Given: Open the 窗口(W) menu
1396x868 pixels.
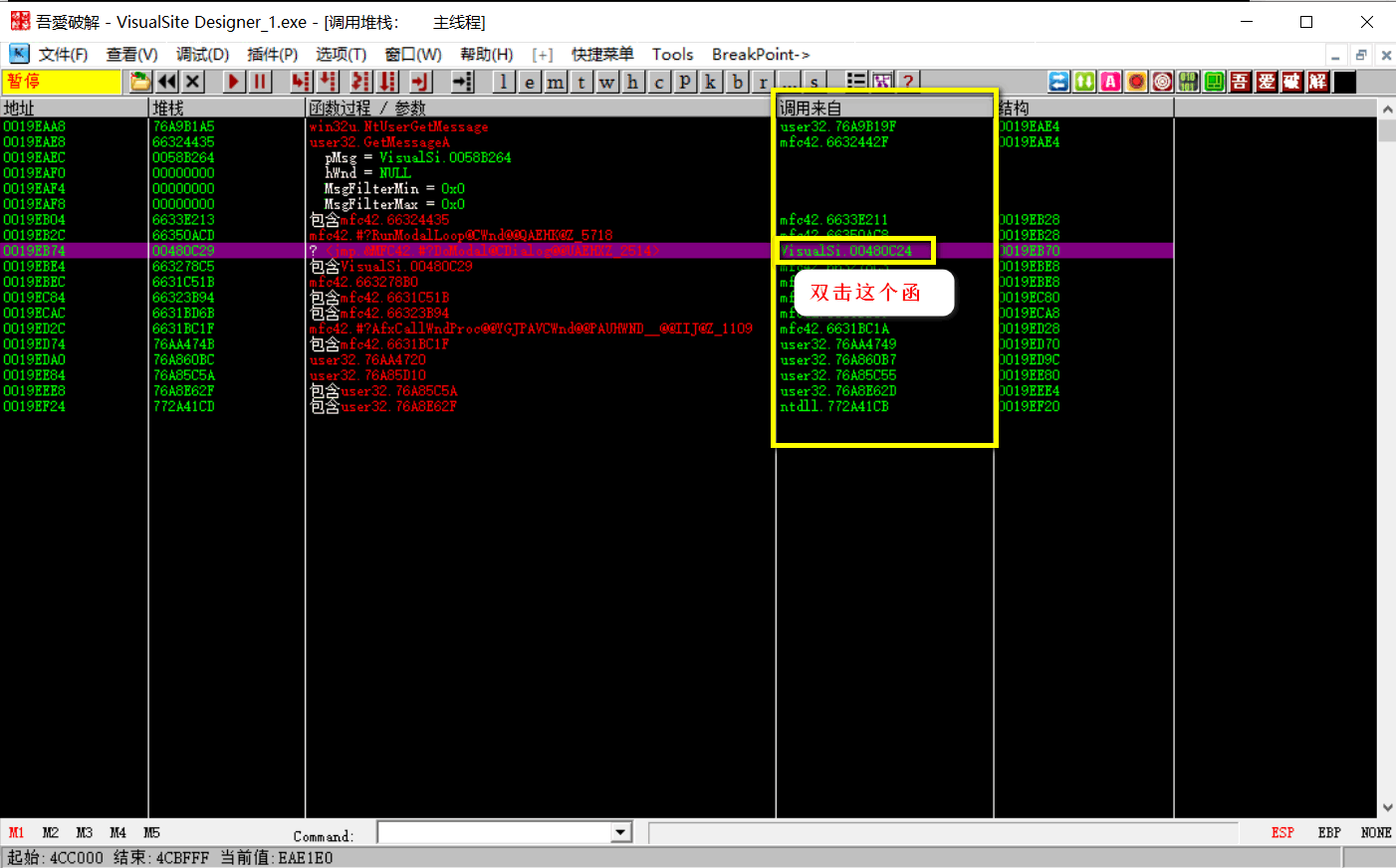Looking at the screenshot, I should pyautogui.click(x=413, y=55).
